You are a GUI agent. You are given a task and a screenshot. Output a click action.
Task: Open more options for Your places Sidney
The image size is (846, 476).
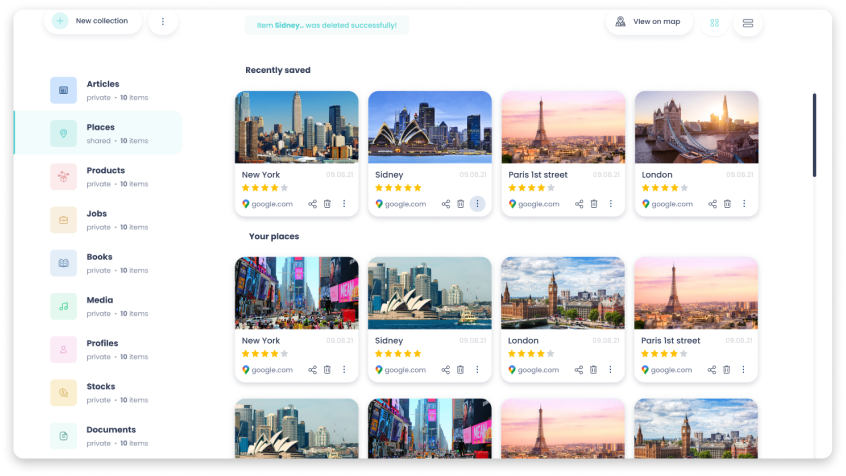[477, 370]
